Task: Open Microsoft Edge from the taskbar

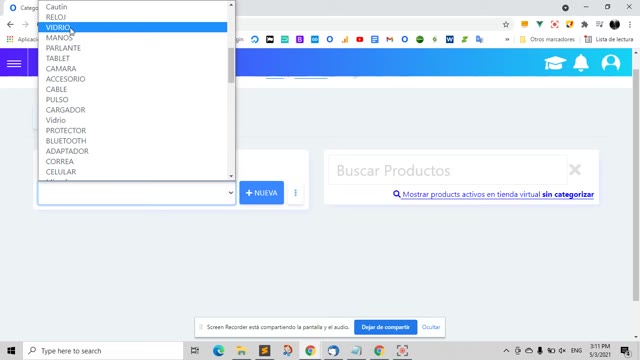Action: [x=218, y=351]
